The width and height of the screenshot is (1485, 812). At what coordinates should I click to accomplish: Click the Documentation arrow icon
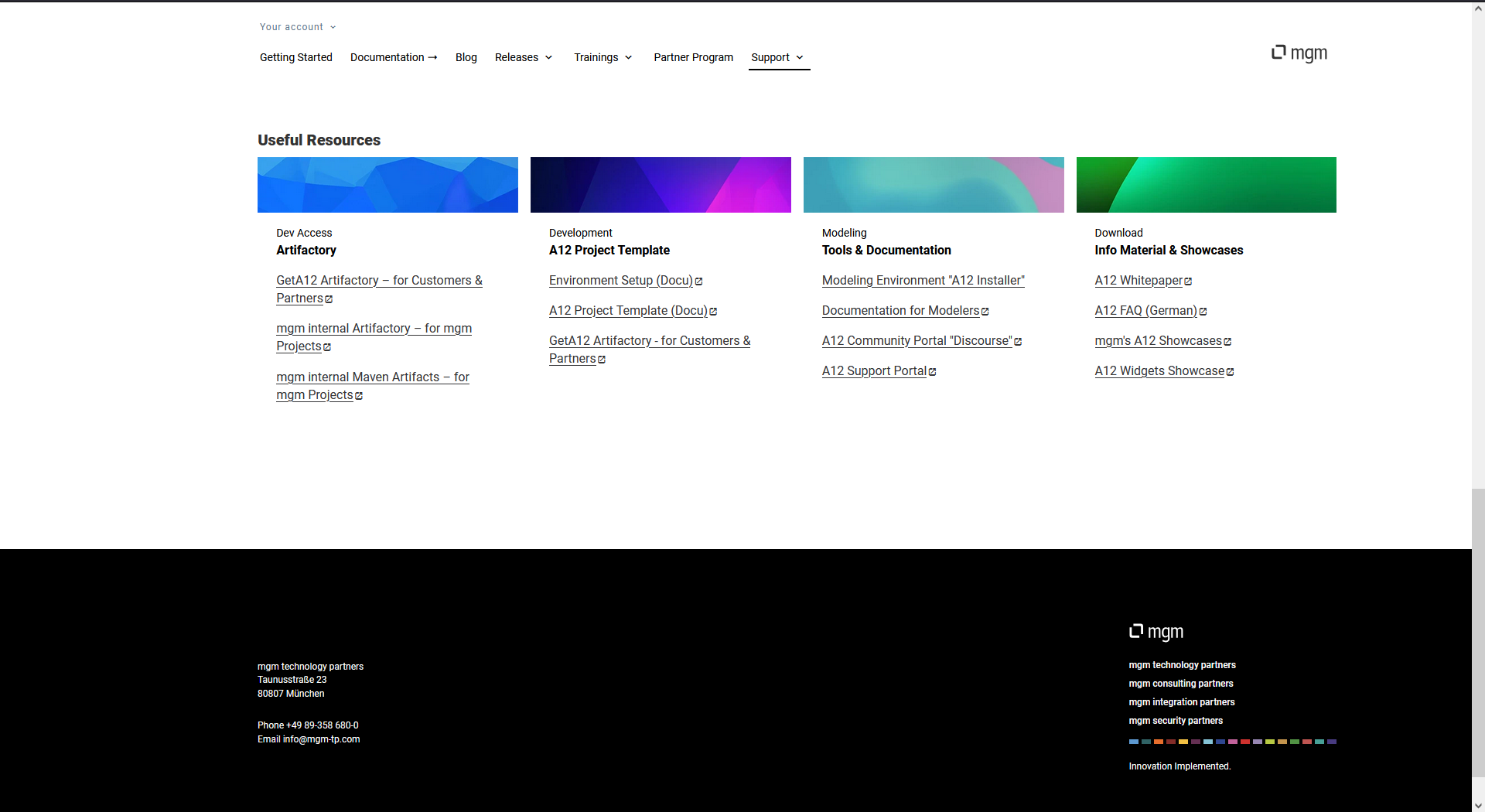(x=433, y=57)
